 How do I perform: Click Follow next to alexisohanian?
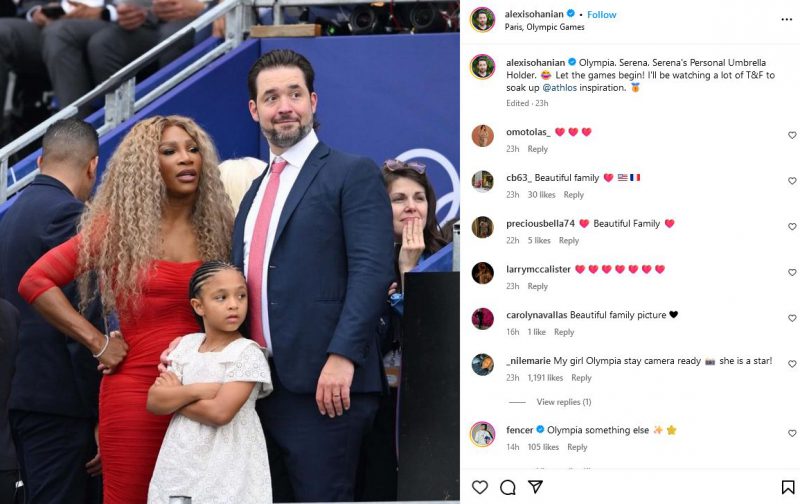tap(602, 15)
